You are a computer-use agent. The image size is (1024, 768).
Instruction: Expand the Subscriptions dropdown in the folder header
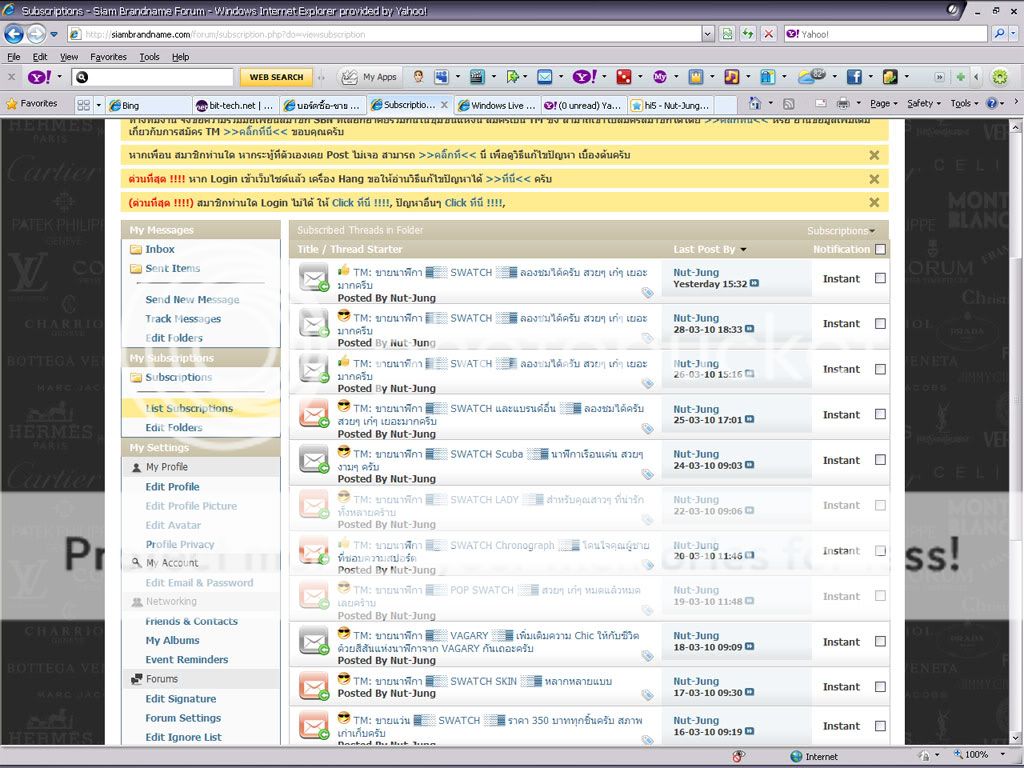click(x=840, y=231)
